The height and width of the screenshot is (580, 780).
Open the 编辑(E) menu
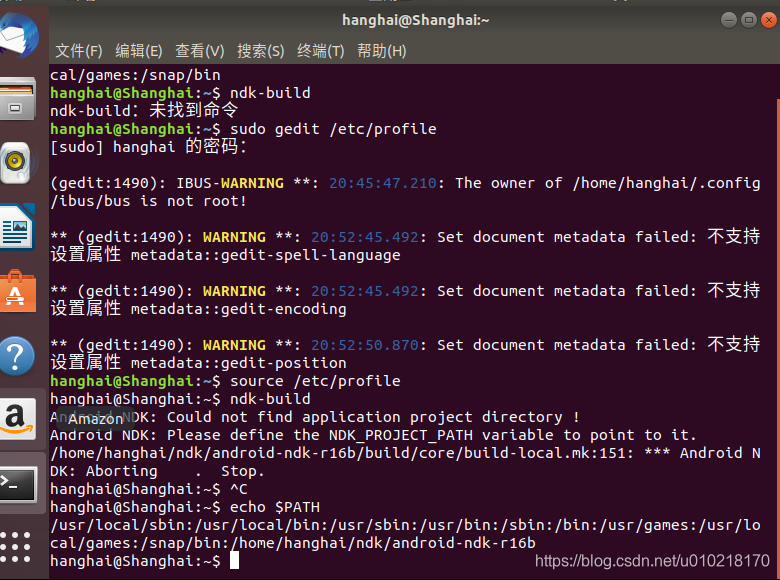click(x=139, y=51)
